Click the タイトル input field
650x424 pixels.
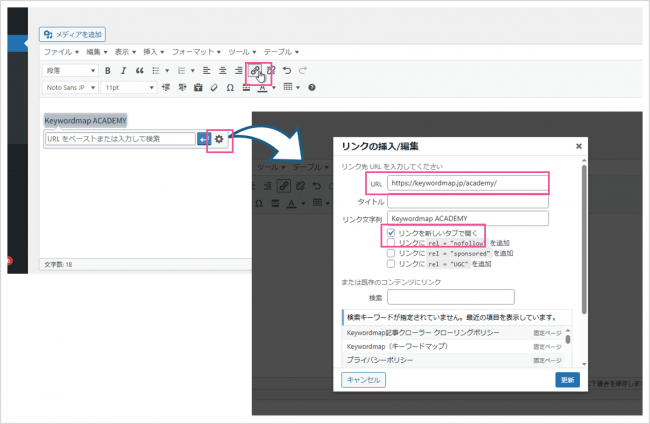pos(468,201)
